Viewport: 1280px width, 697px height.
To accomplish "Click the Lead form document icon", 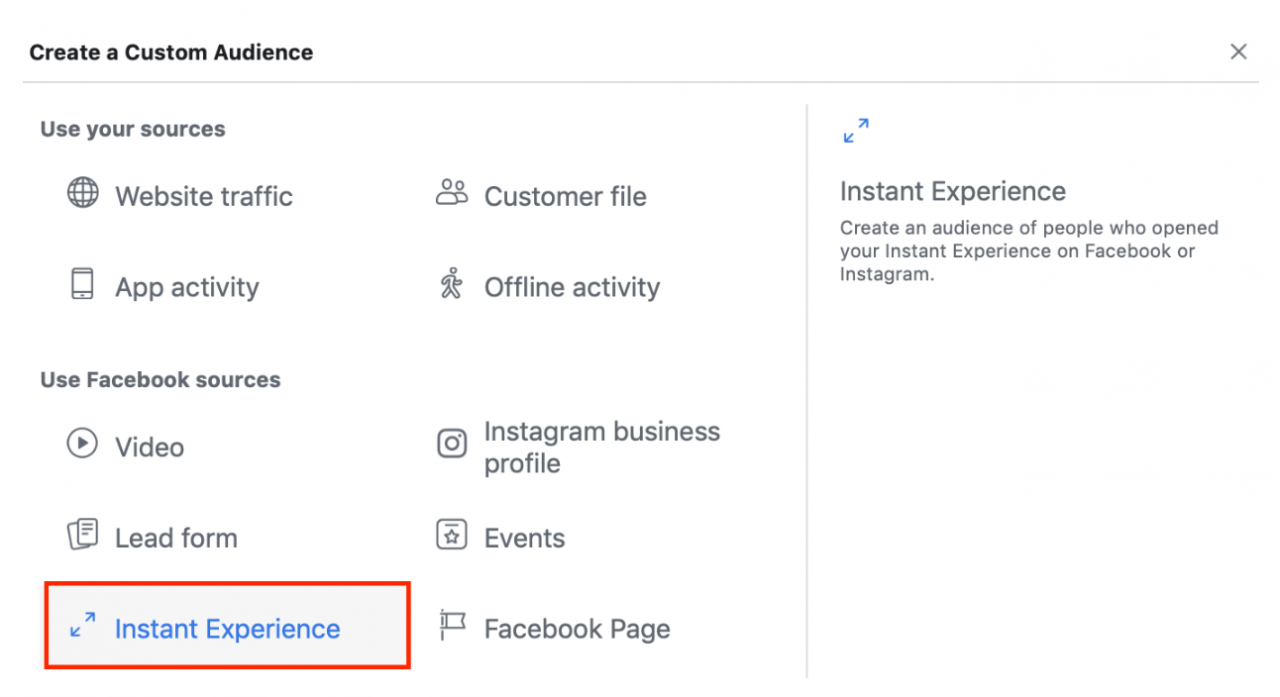I will tap(82, 535).
